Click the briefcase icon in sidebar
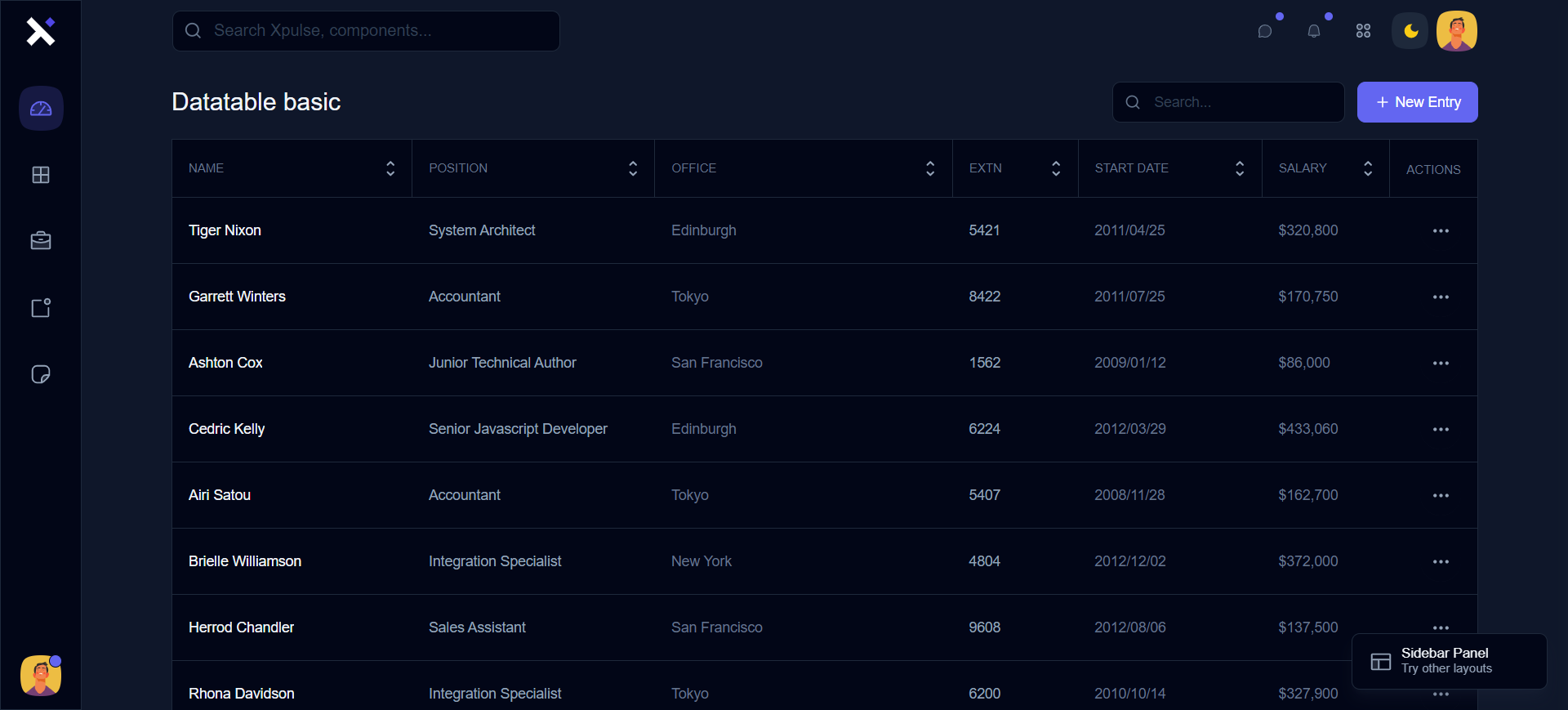 click(x=41, y=241)
